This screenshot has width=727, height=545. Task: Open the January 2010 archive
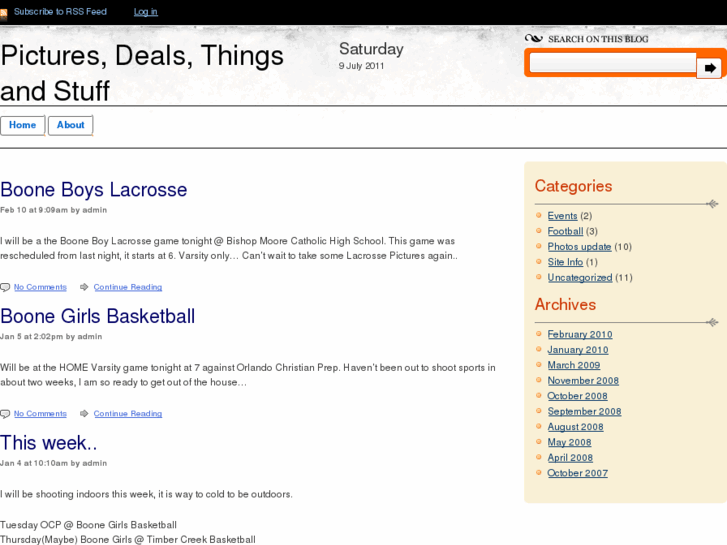pos(578,350)
